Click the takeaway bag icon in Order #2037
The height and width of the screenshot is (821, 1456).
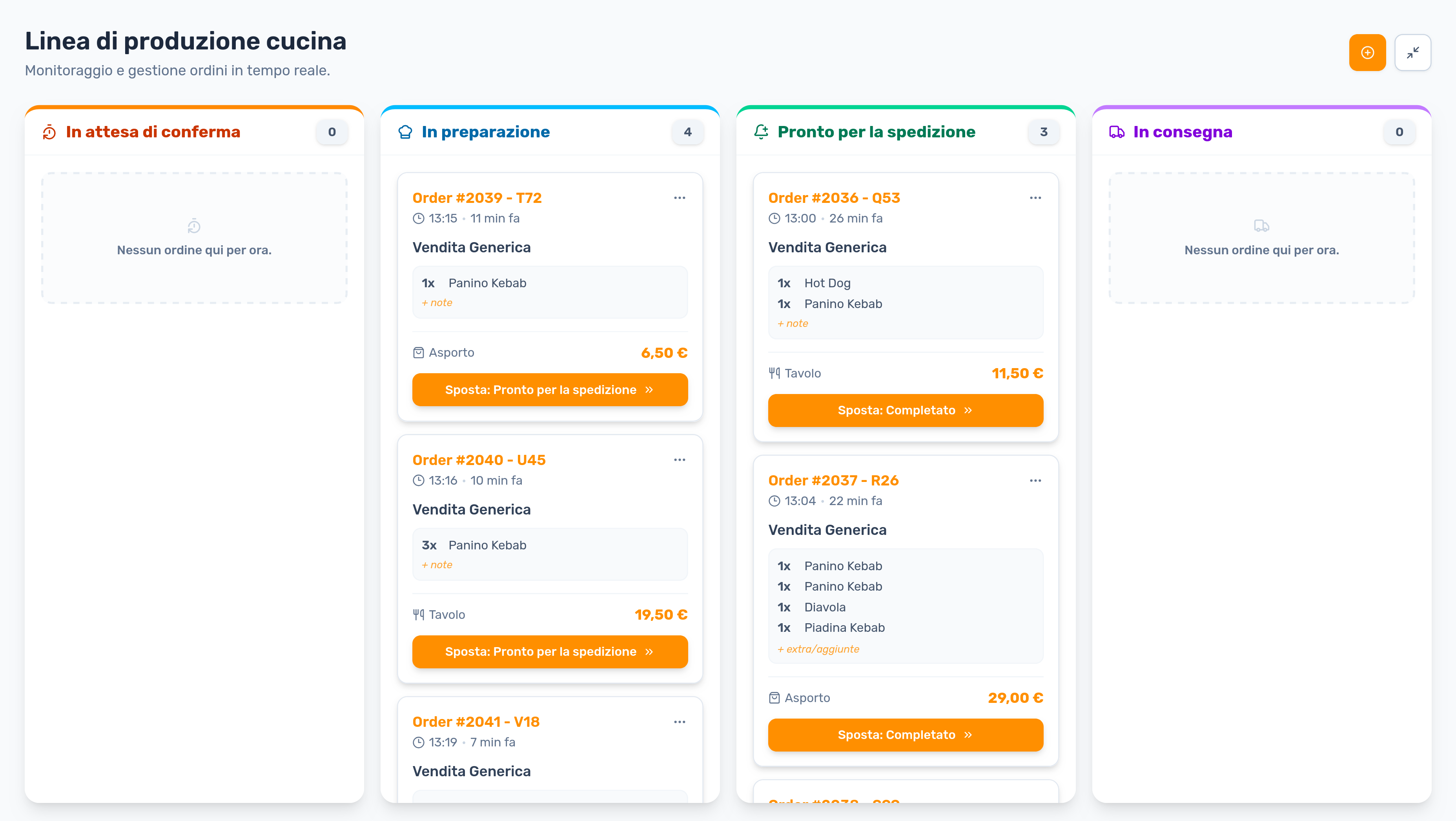pos(774,698)
